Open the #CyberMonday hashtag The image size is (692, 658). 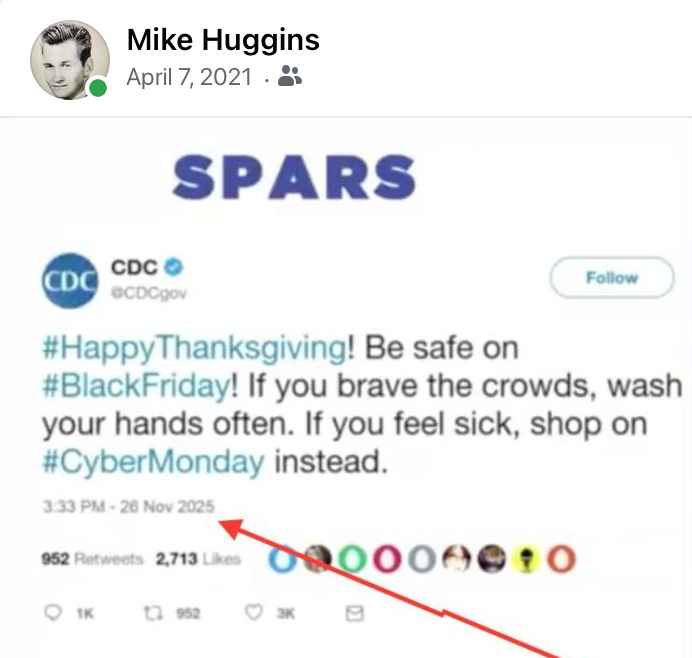(153, 462)
